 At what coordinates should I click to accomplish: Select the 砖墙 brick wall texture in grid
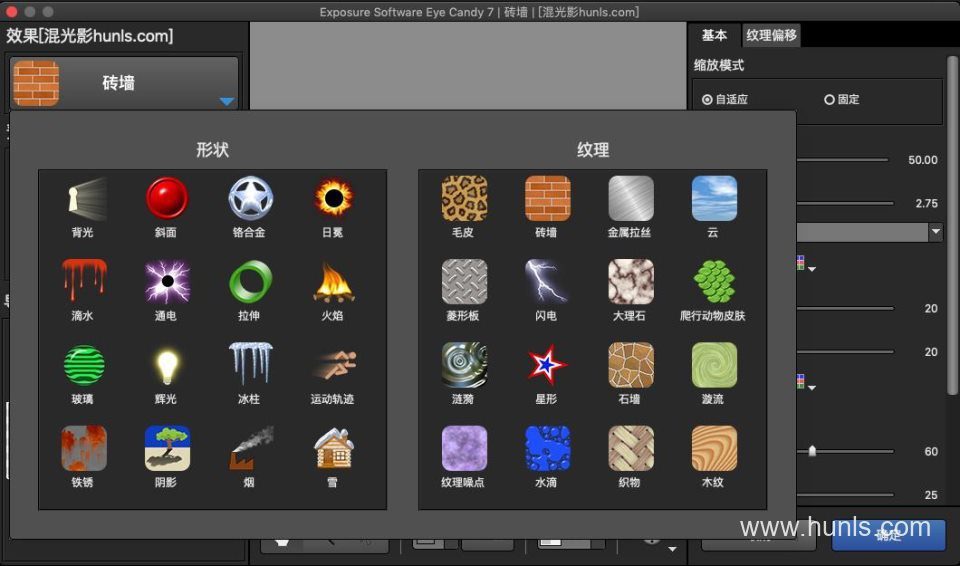coord(547,198)
